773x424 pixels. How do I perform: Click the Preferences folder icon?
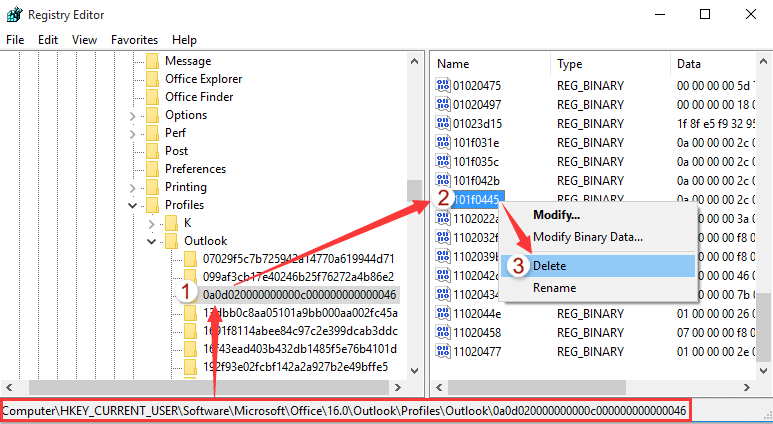point(153,169)
